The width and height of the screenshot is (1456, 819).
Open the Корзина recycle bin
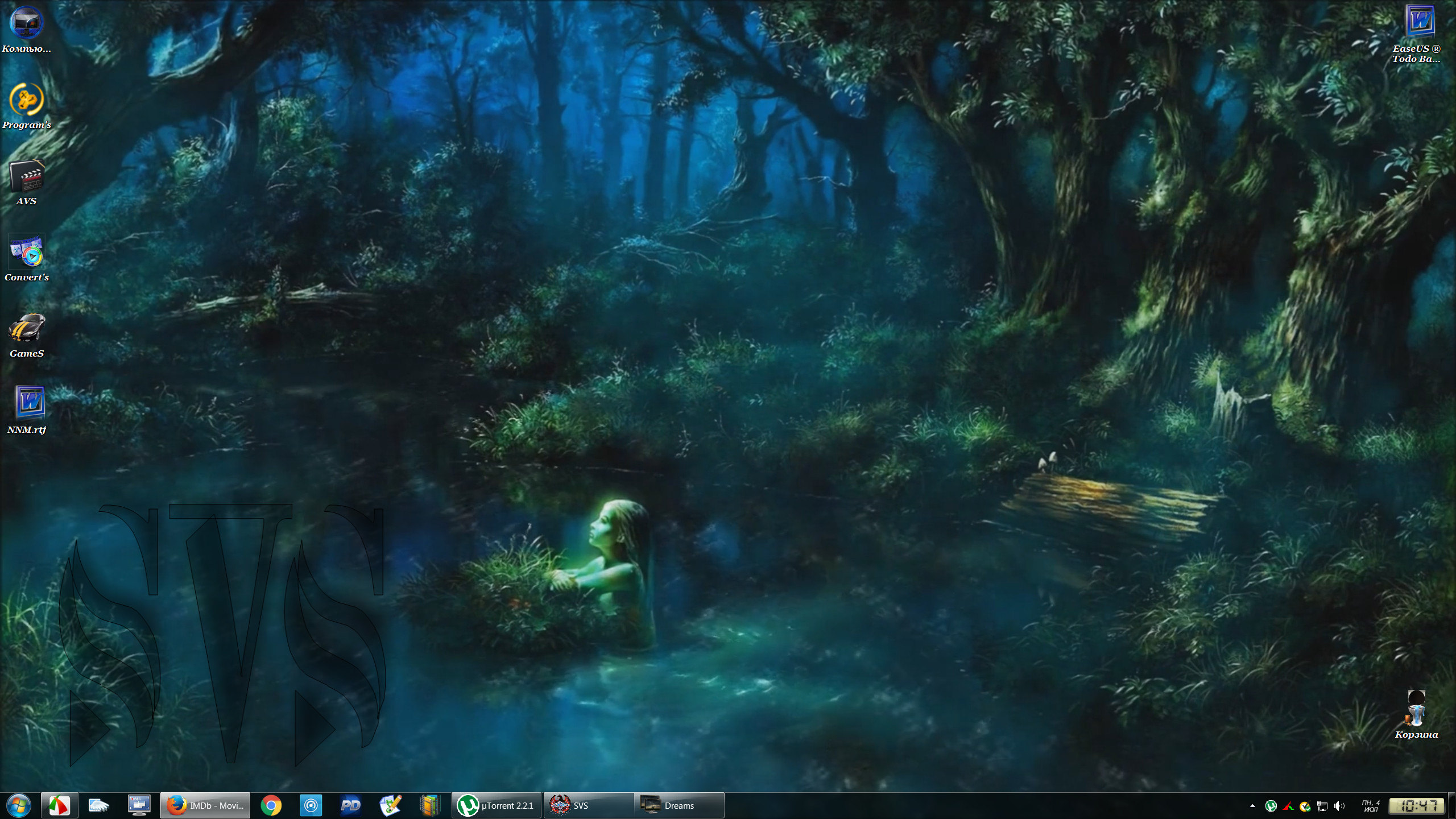pos(1416,714)
